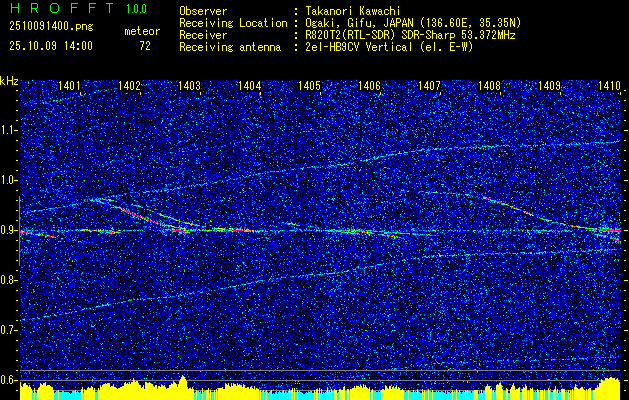
Task: Click the meteor label
Action: [x=142, y=31]
